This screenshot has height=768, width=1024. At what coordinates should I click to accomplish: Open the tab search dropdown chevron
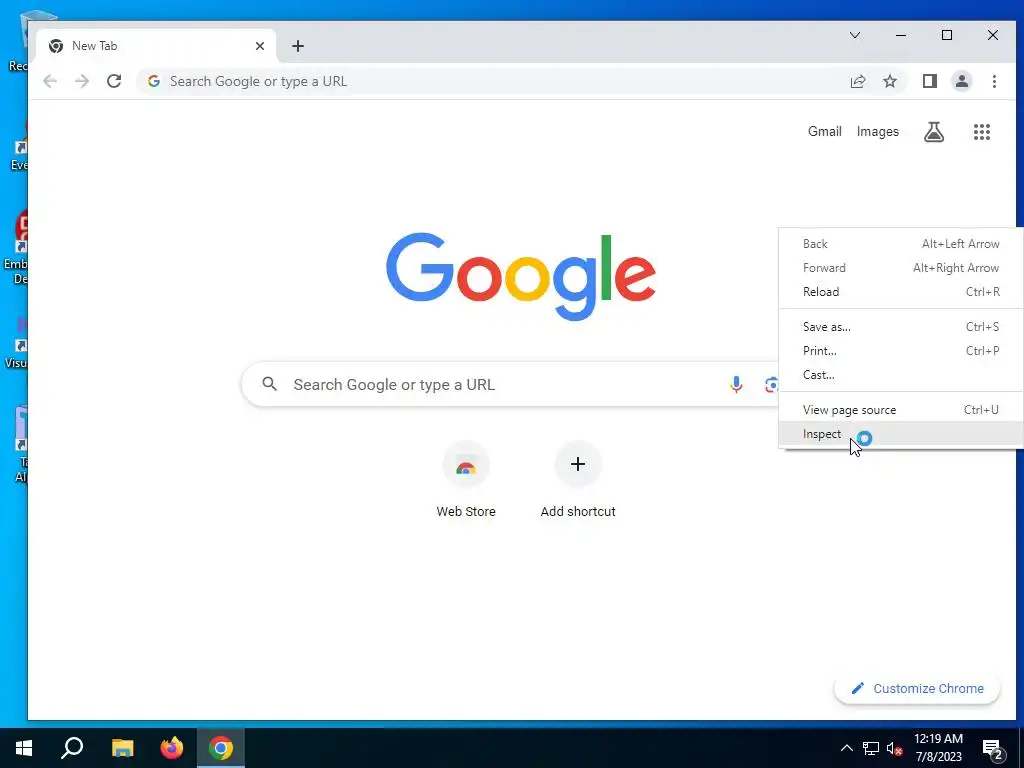pyautogui.click(x=854, y=35)
